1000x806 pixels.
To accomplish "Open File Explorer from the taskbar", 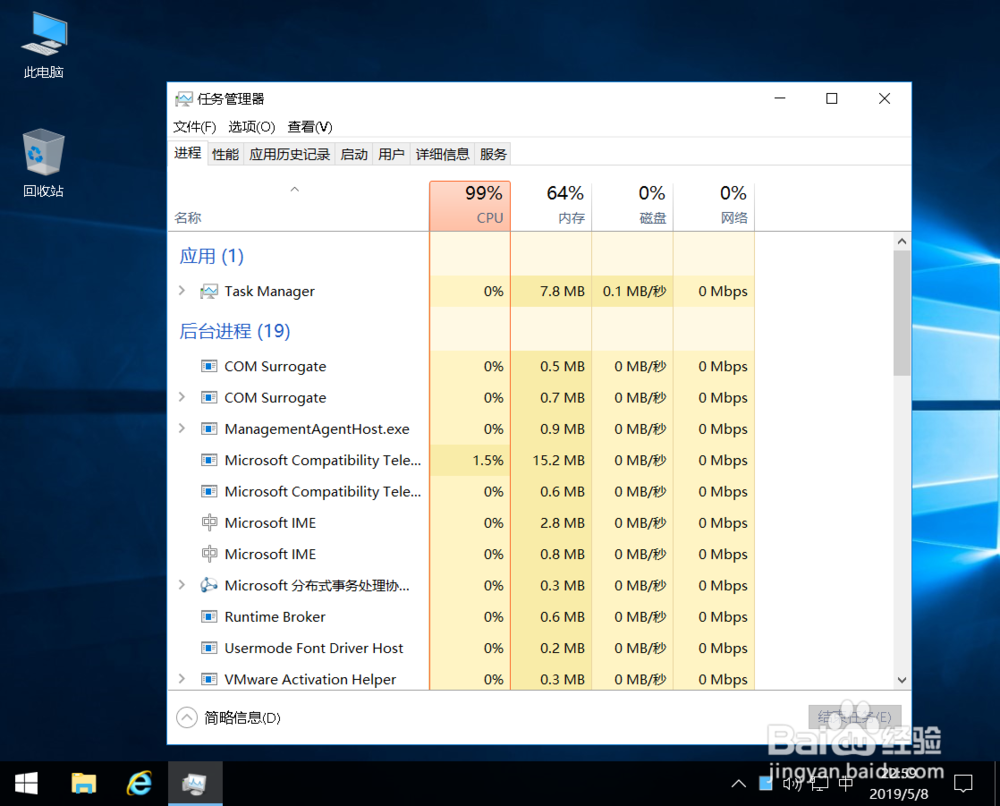I will coord(84,784).
